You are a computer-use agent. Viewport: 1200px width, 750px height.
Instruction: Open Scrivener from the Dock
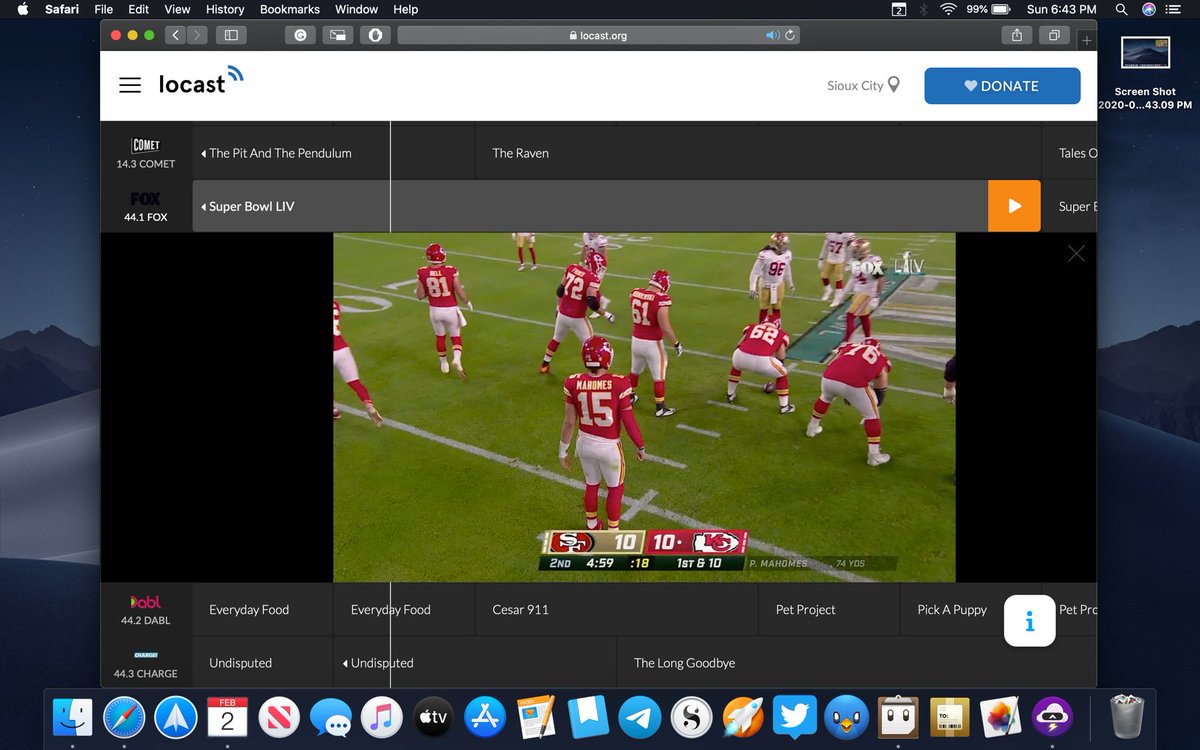691,717
